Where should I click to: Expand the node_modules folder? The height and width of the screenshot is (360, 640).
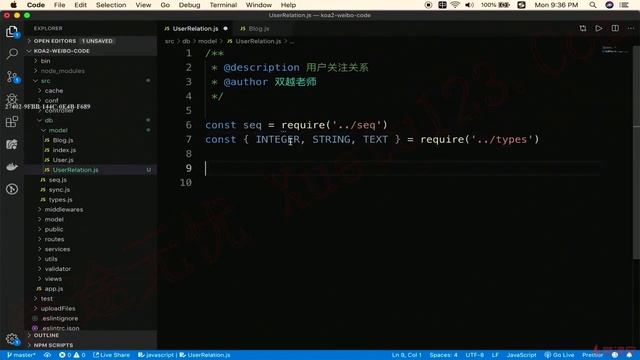tap(91, 71)
